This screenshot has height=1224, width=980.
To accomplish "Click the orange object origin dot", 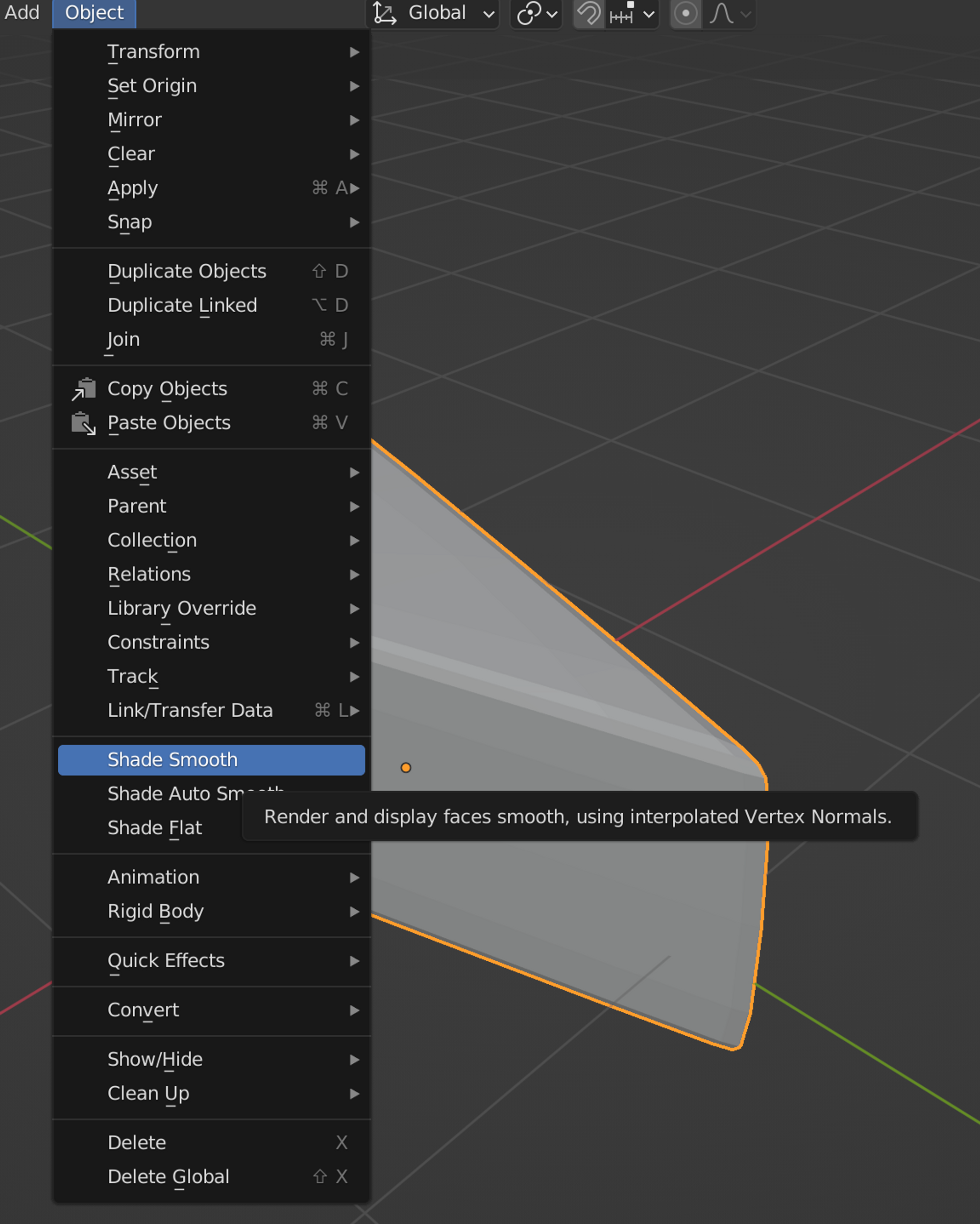I will [406, 768].
